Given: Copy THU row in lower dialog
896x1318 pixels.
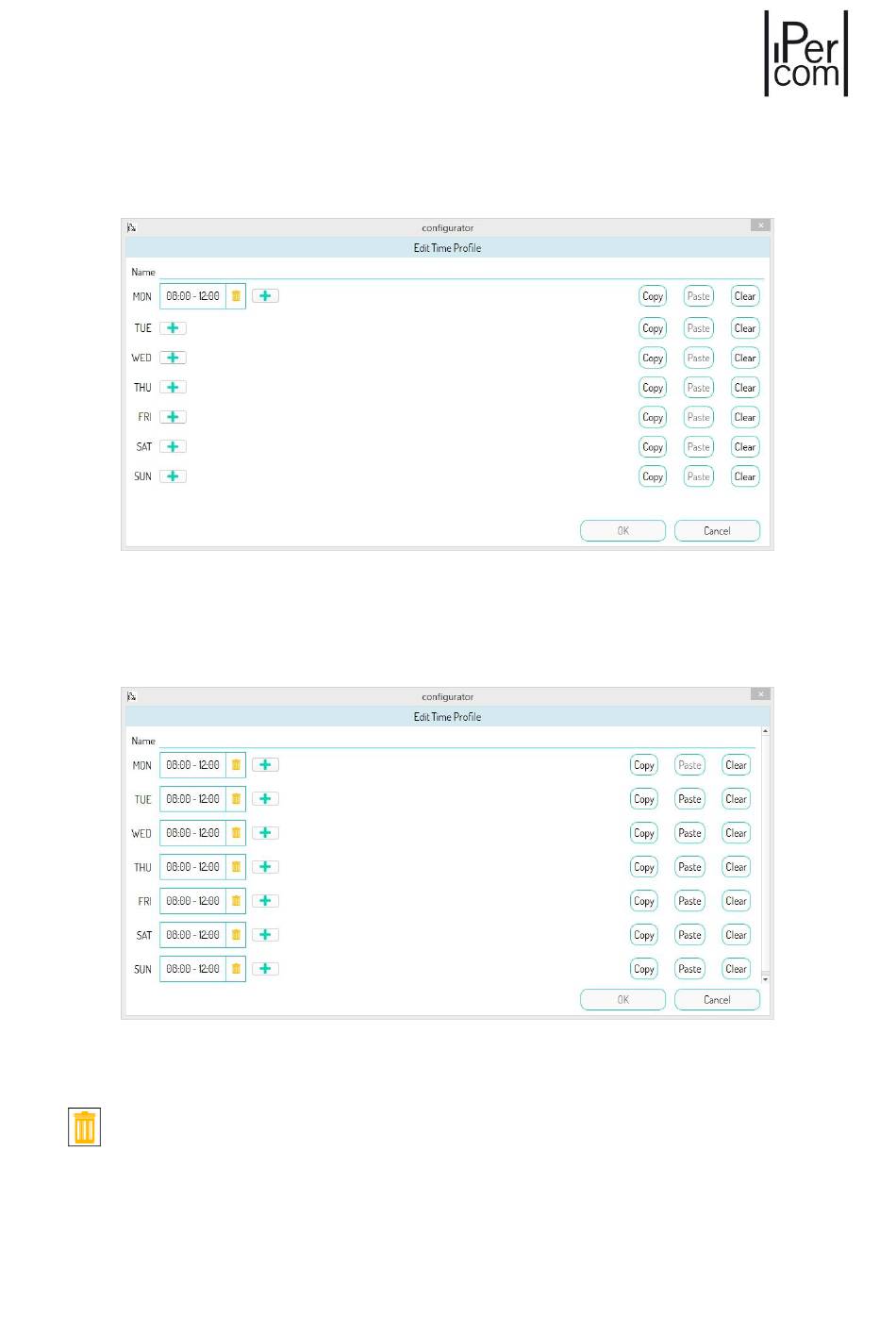Looking at the screenshot, I should coord(644,867).
